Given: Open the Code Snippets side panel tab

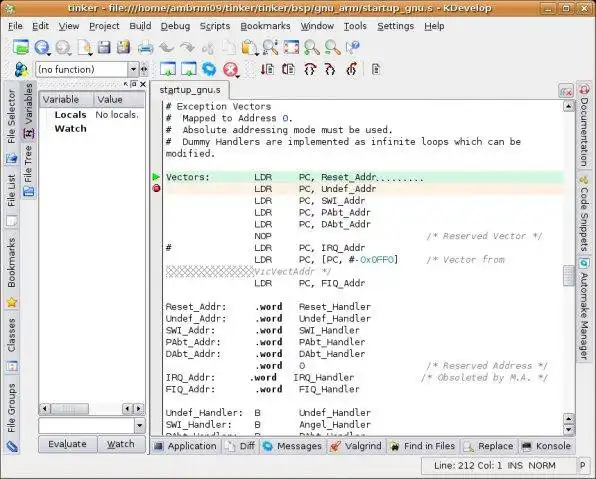Looking at the screenshot, I should point(584,213).
